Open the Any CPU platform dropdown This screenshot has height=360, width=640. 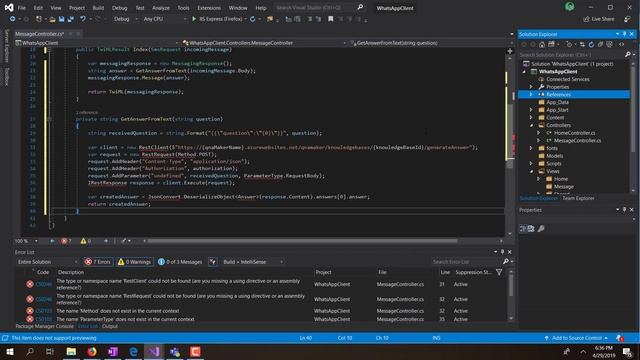164,19
